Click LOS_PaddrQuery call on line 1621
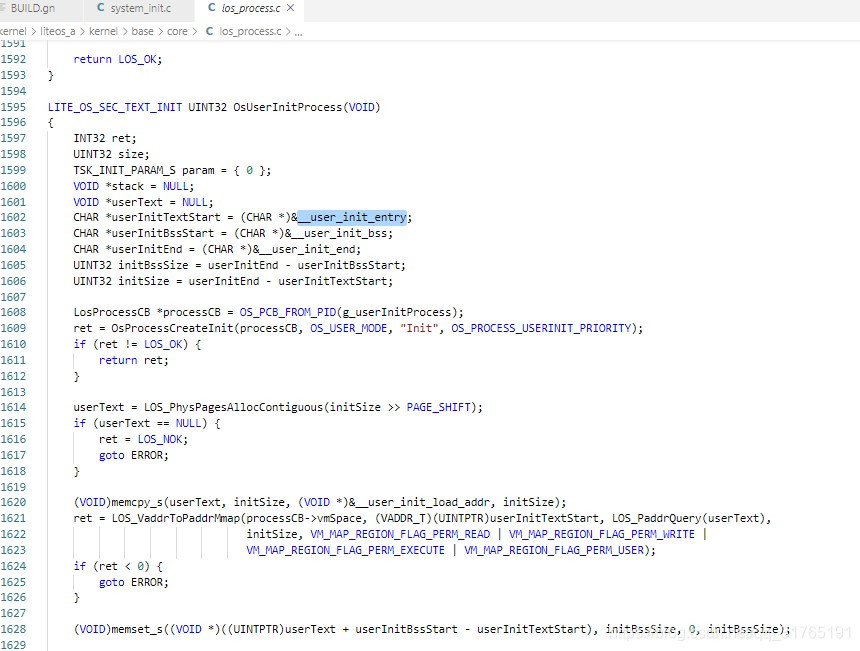Viewport: 860px width, 651px height. (657, 518)
